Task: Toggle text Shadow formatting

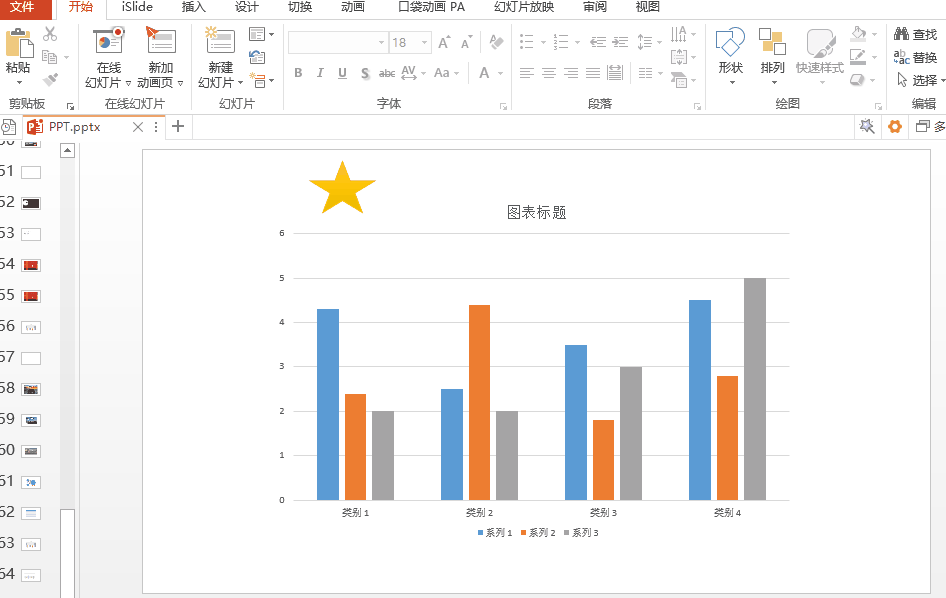Action: click(x=365, y=73)
